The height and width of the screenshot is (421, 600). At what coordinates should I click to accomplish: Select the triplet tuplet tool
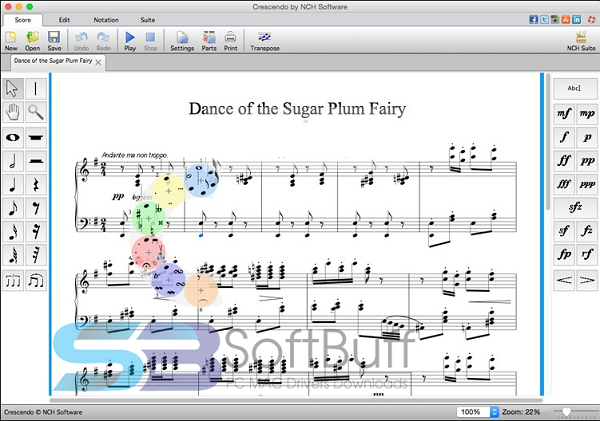tap(13, 281)
